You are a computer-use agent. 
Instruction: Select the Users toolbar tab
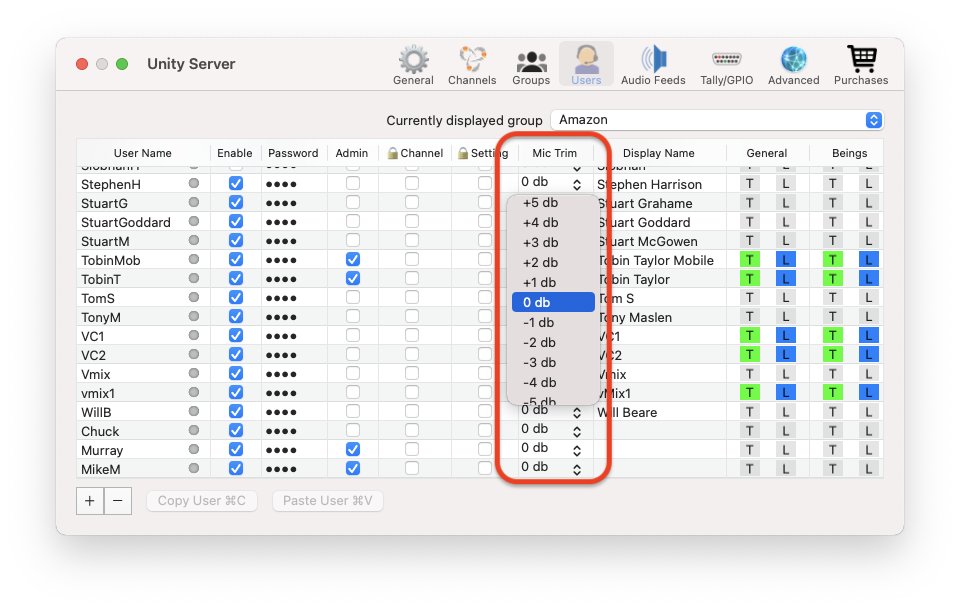click(x=586, y=65)
